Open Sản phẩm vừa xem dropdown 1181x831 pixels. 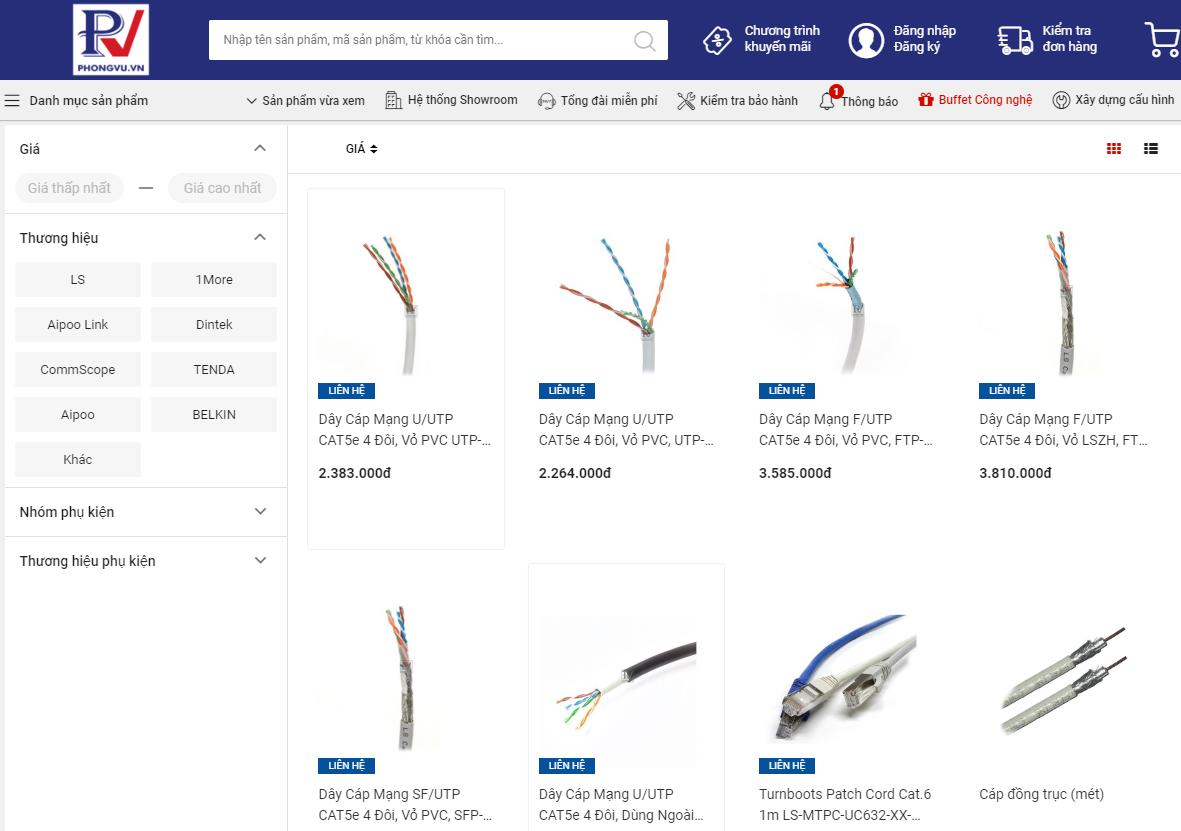306,100
